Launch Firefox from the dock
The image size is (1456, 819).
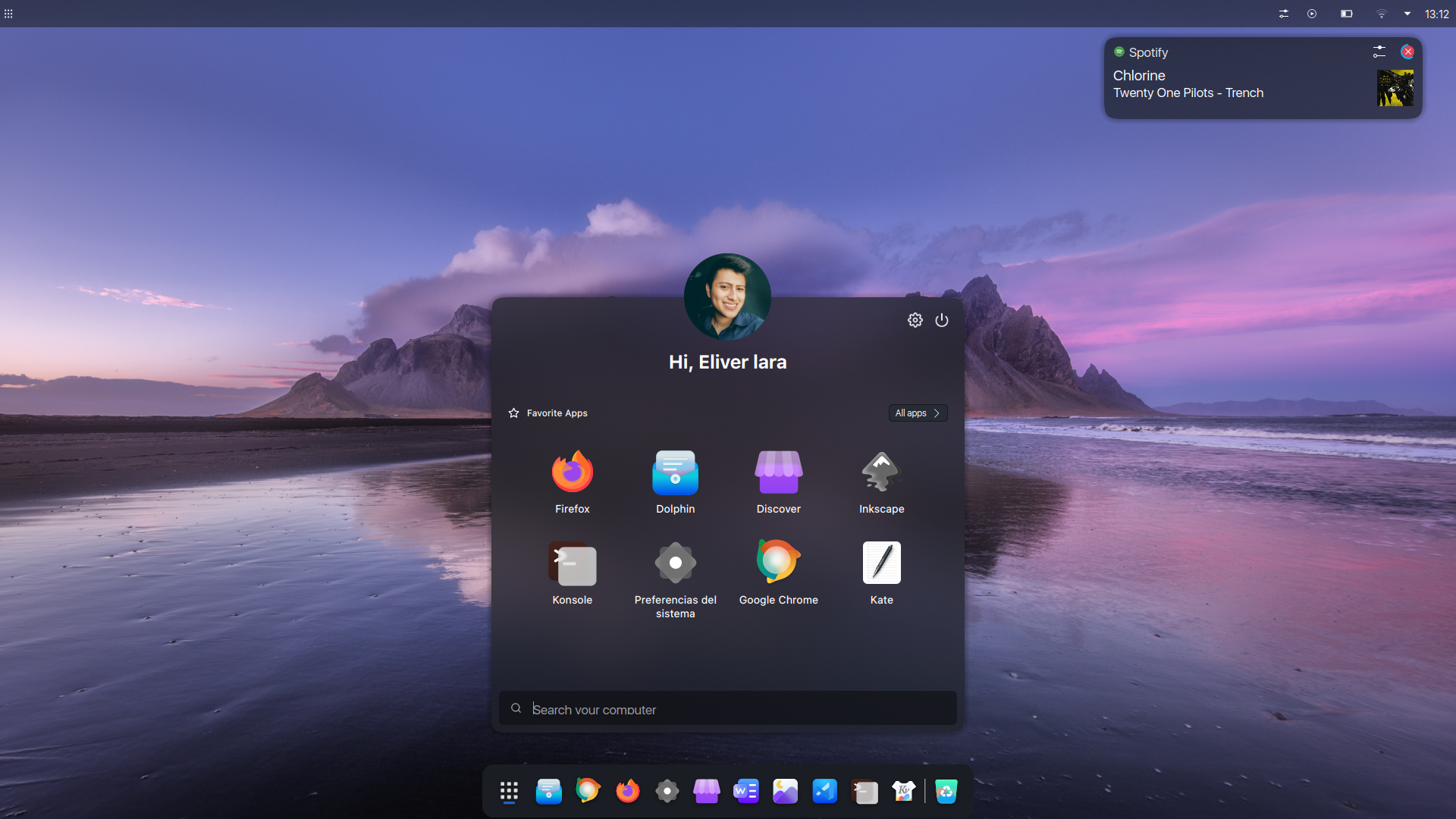coord(627,792)
